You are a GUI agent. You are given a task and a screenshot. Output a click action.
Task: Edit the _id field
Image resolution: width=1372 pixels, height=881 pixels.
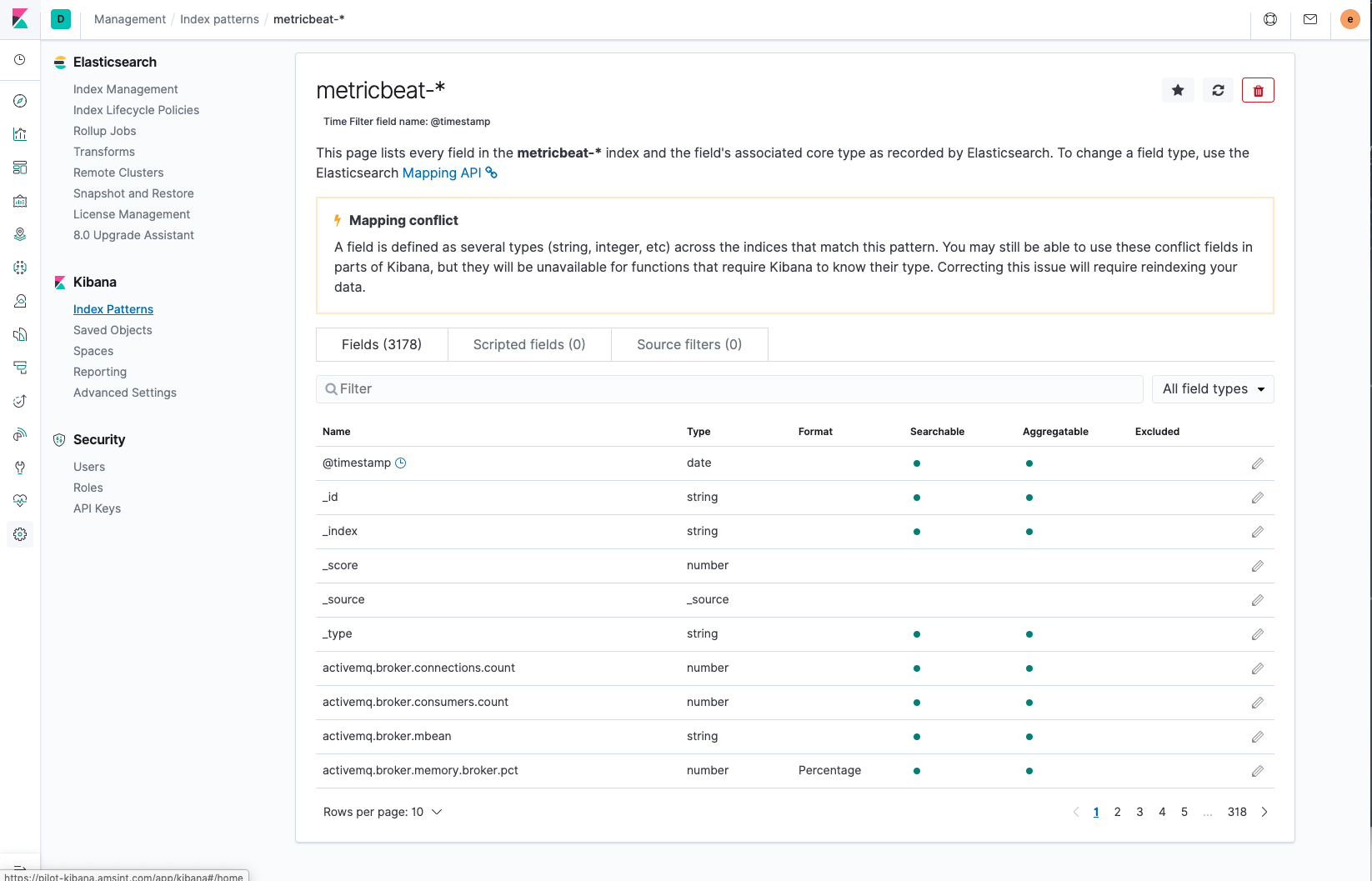pyautogui.click(x=1258, y=498)
